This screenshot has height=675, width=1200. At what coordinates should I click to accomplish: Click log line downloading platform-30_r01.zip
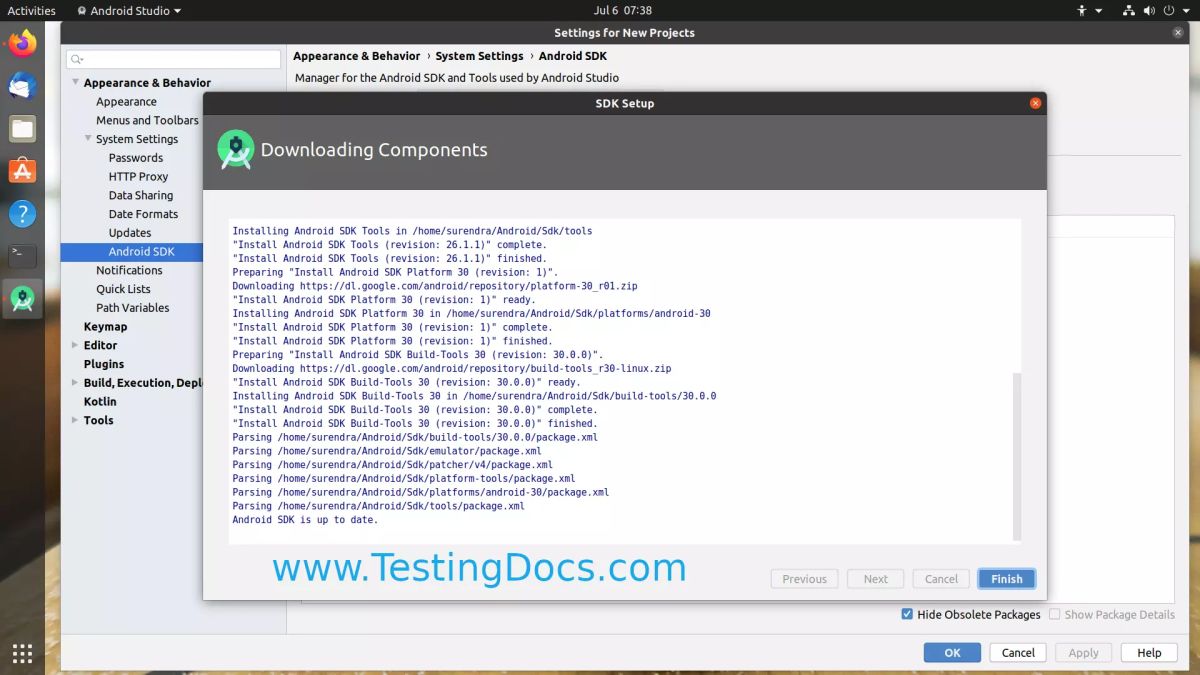435,286
